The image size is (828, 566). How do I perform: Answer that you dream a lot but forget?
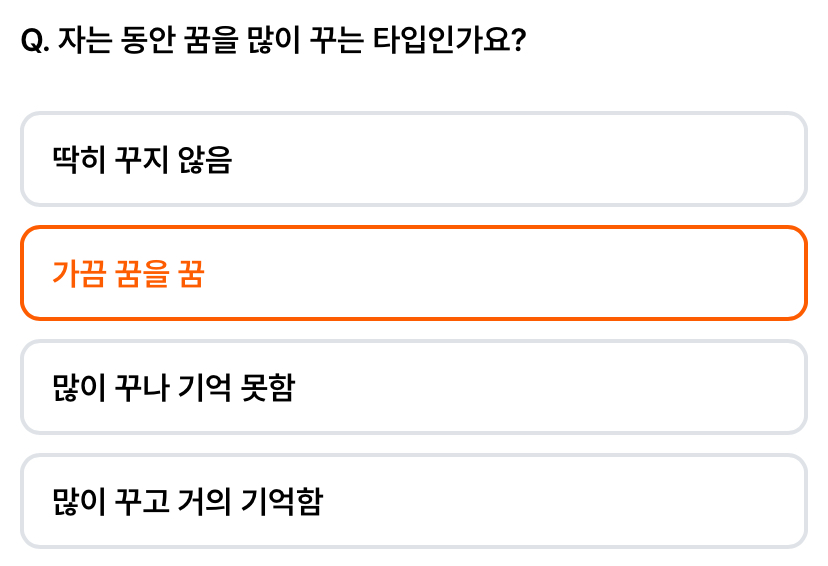414,387
